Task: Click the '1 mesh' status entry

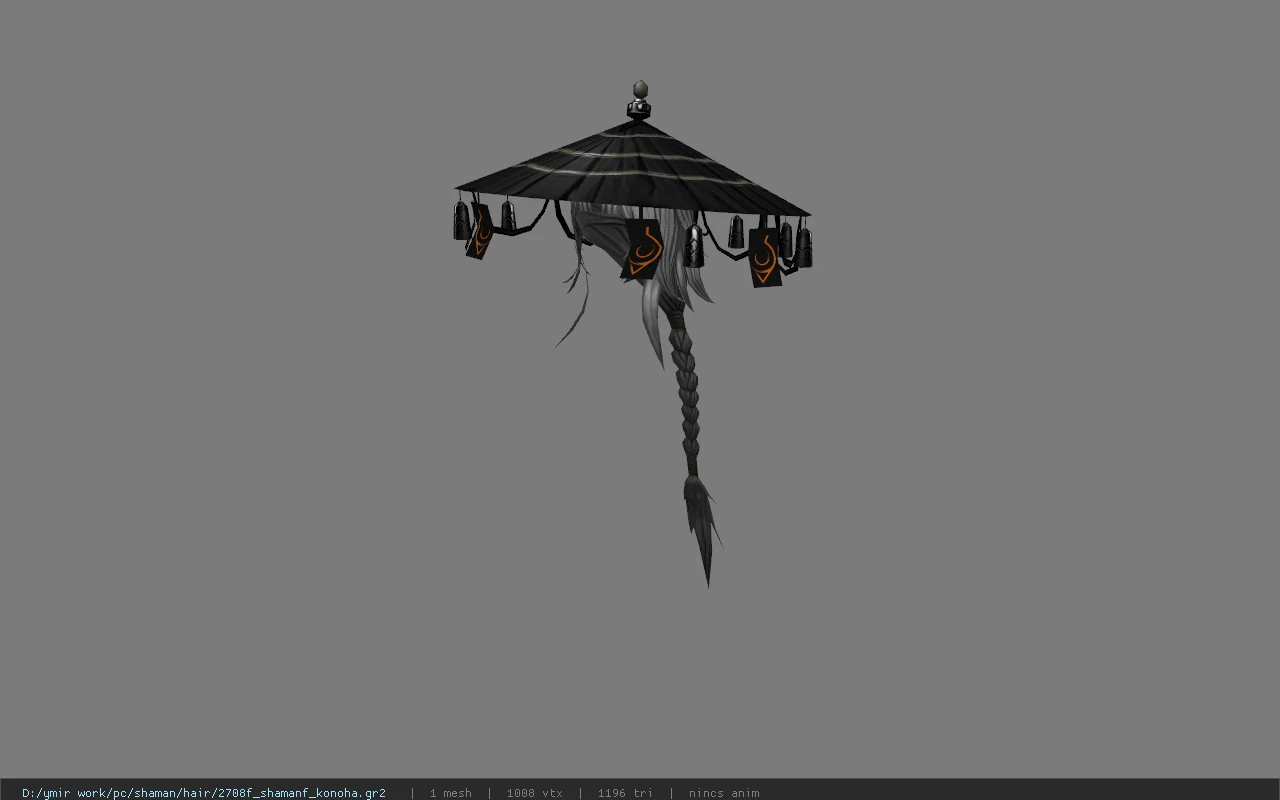Action: pyautogui.click(x=450, y=793)
